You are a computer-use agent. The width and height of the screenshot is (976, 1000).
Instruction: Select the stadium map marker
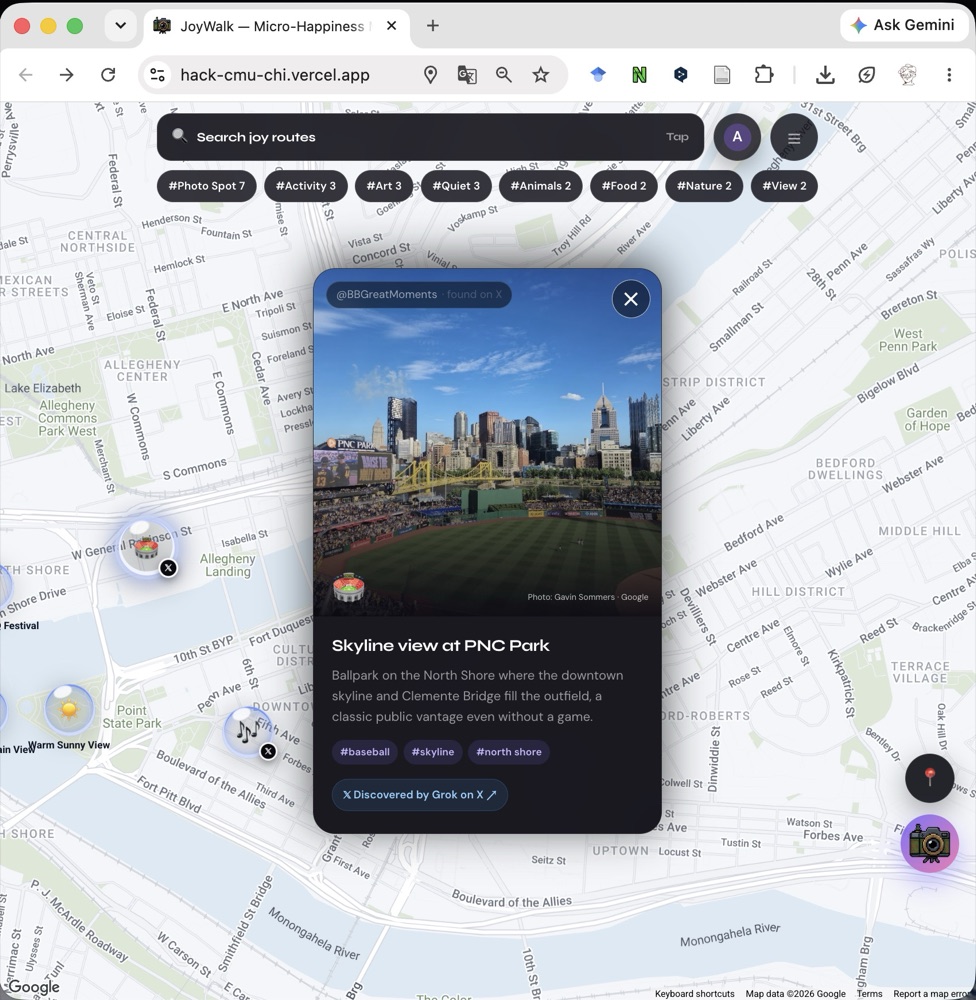click(x=147, y=547)
